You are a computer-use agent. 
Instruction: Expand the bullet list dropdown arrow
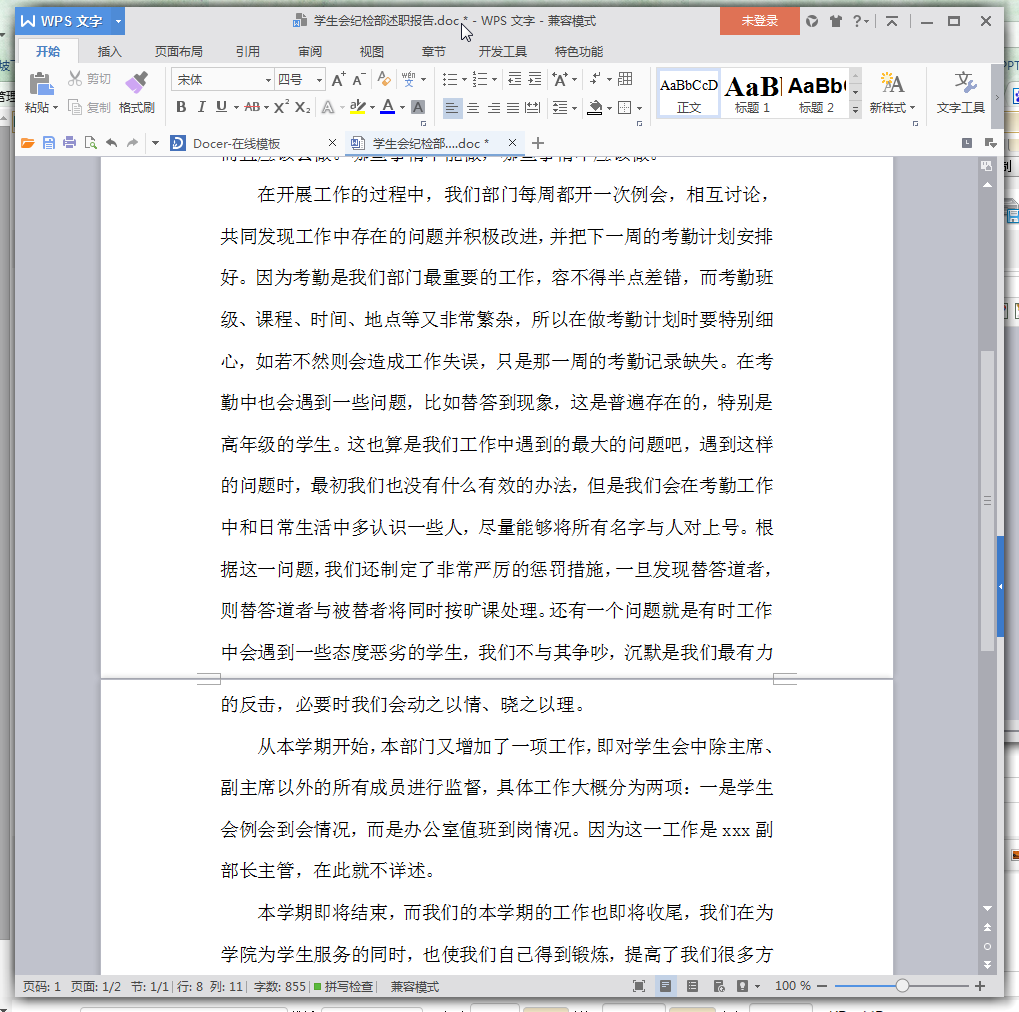pos(465,80)
